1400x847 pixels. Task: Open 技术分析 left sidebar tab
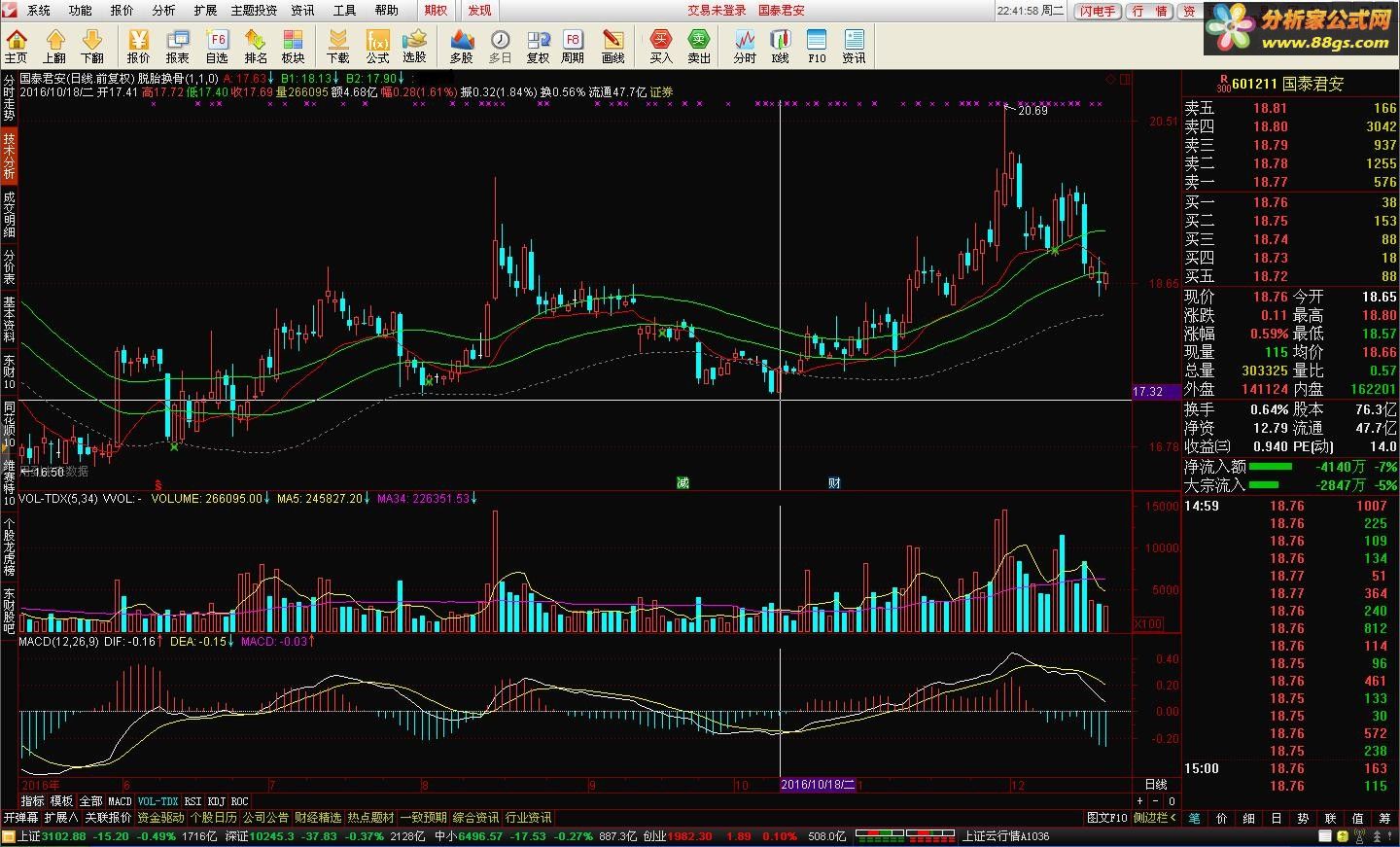pyautogui.click(x=9, y=158)
